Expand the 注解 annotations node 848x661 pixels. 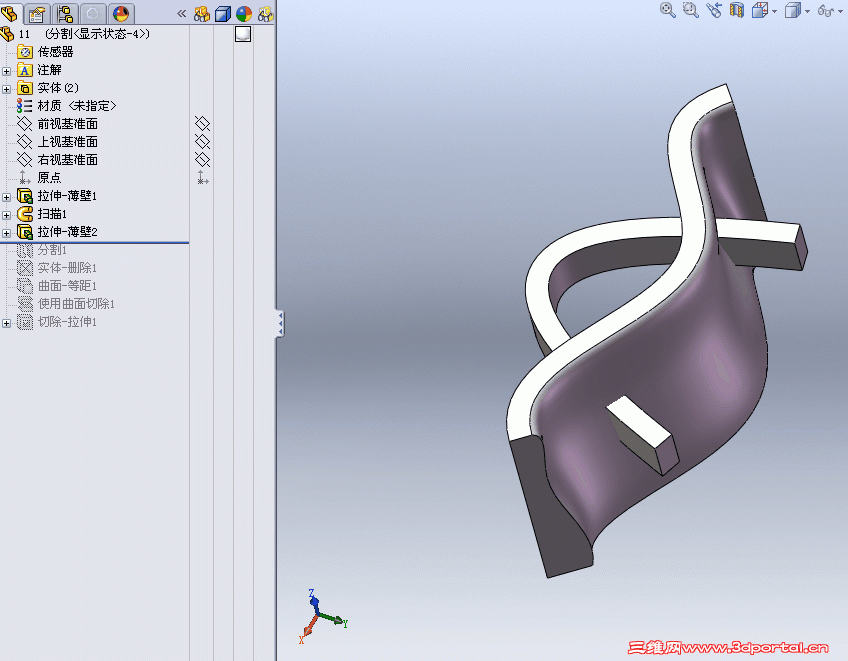pyautogui.click(x=6, y=71)
